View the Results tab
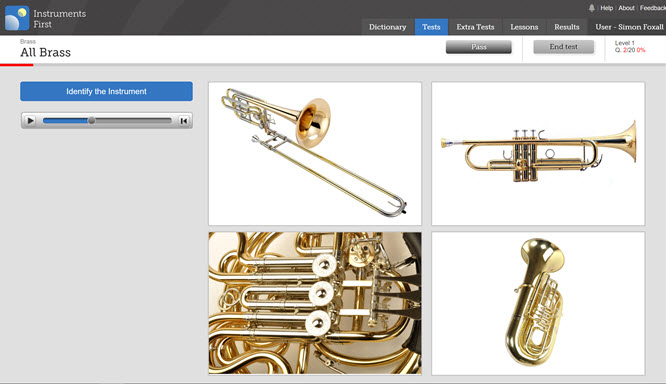The image size is (666, 384). pyautogui.click(x=567, y=27)
